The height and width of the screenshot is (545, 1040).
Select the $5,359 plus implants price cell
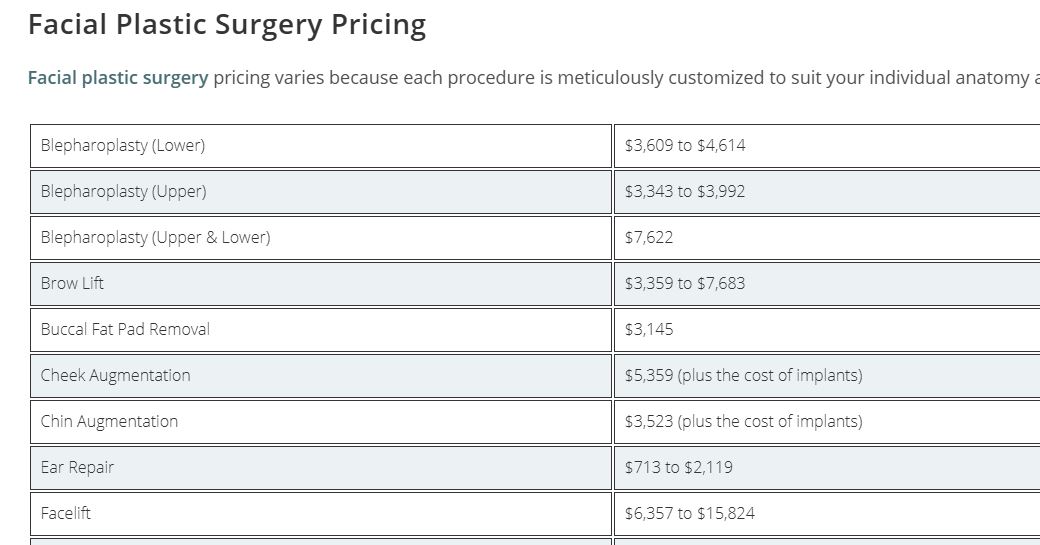tap(827, 375)
